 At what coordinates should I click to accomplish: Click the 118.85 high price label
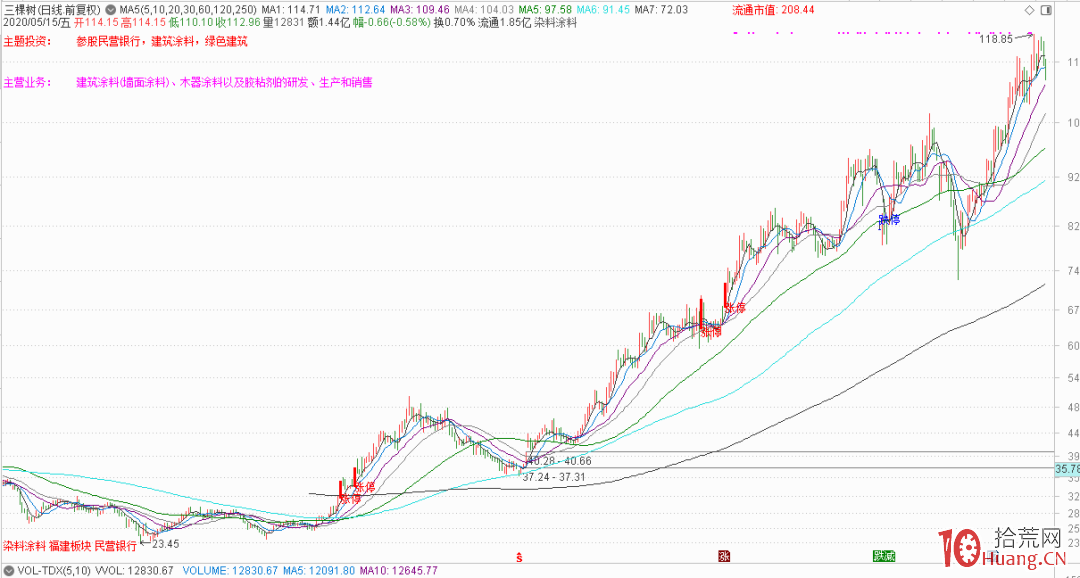(995, 40)
